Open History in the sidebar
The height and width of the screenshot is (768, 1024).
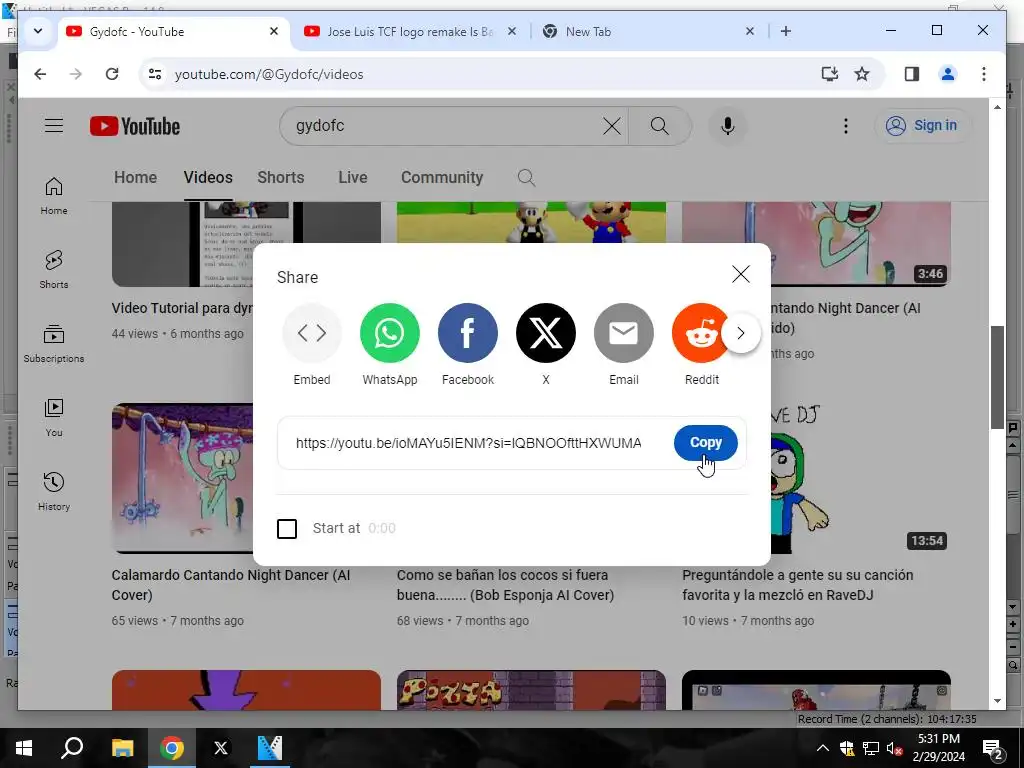point(54,492)
